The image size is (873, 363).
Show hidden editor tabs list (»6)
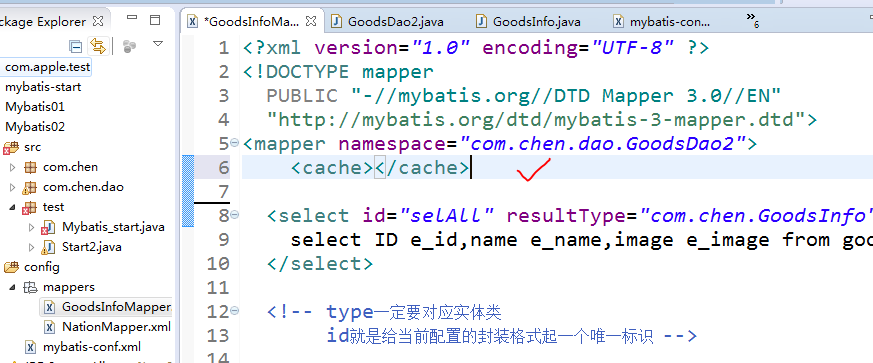pos(753,21)
